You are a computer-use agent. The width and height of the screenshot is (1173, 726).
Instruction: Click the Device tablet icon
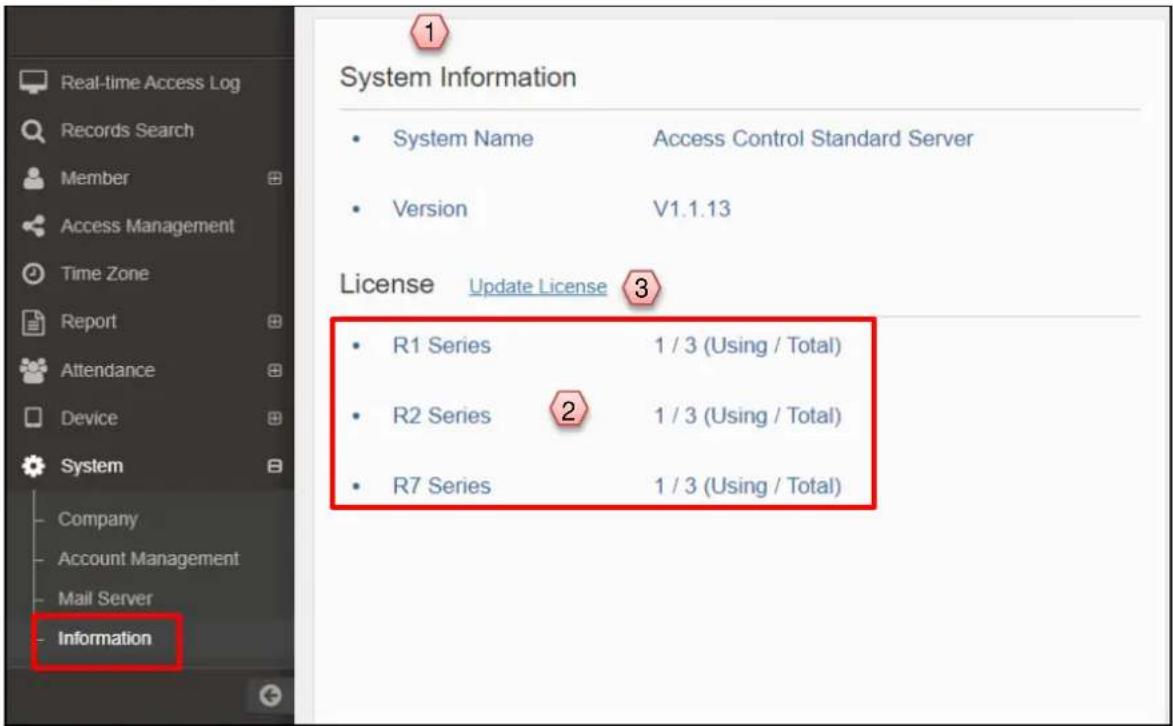[33, 418]
